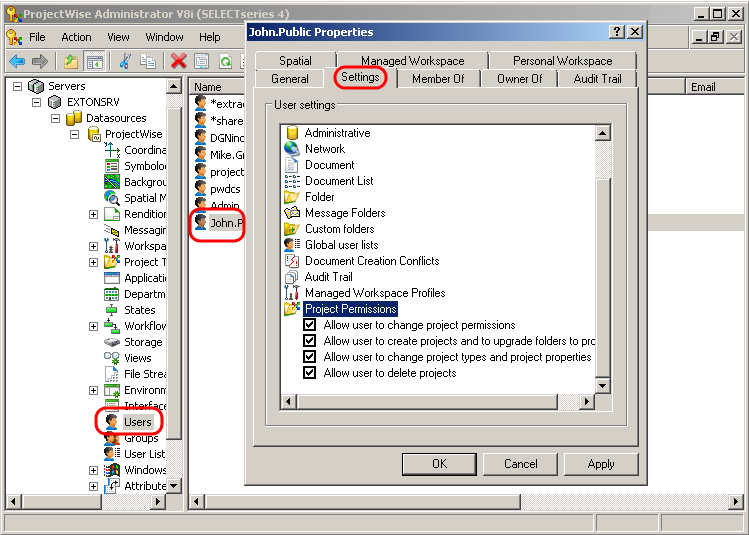The image size is (749, 535).
Task: Click the Up one level folder icon
Action: click(x=71, y=61)
